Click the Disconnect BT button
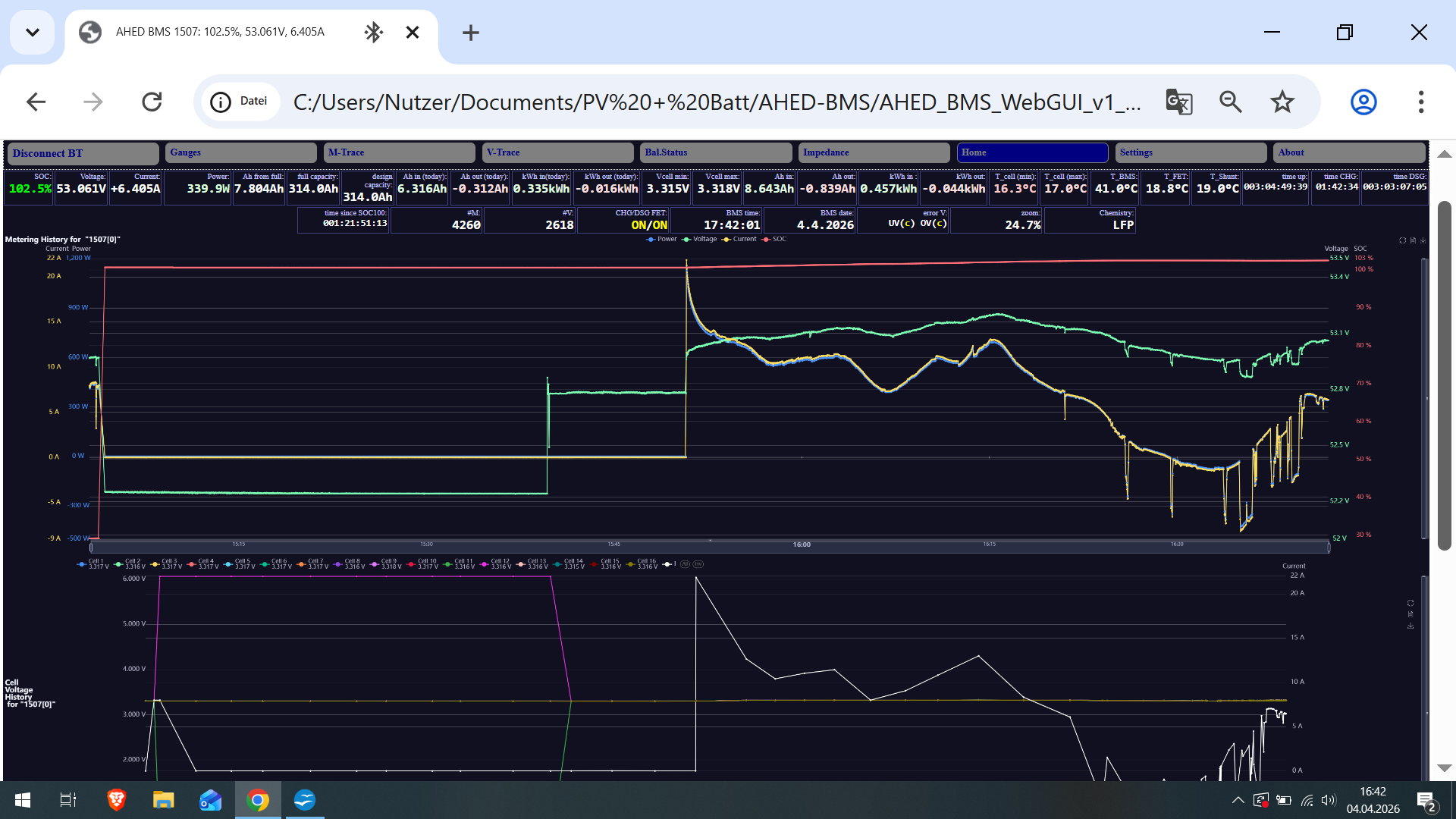 pos(83,153)
